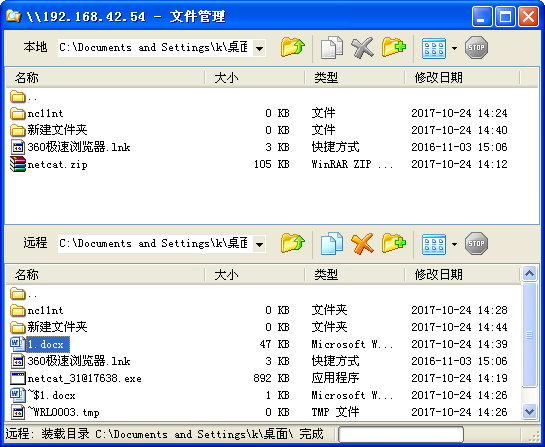Screen dimensions: 545x447
Task: Stop transfer in local toolbar
Action: pyautogui.click(x=476, y=47)
